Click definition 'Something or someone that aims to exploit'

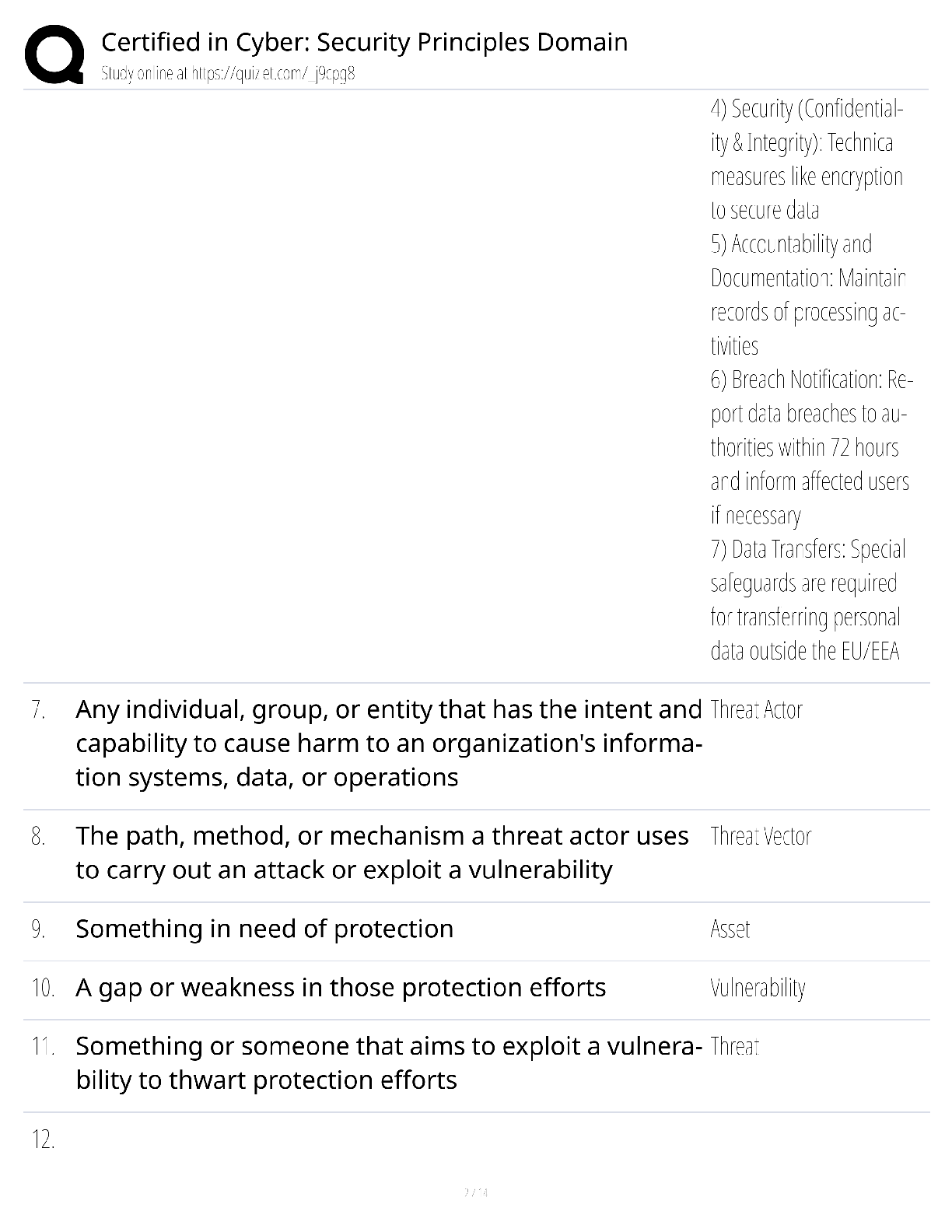pyautogui.click(x=389, y=1062)
